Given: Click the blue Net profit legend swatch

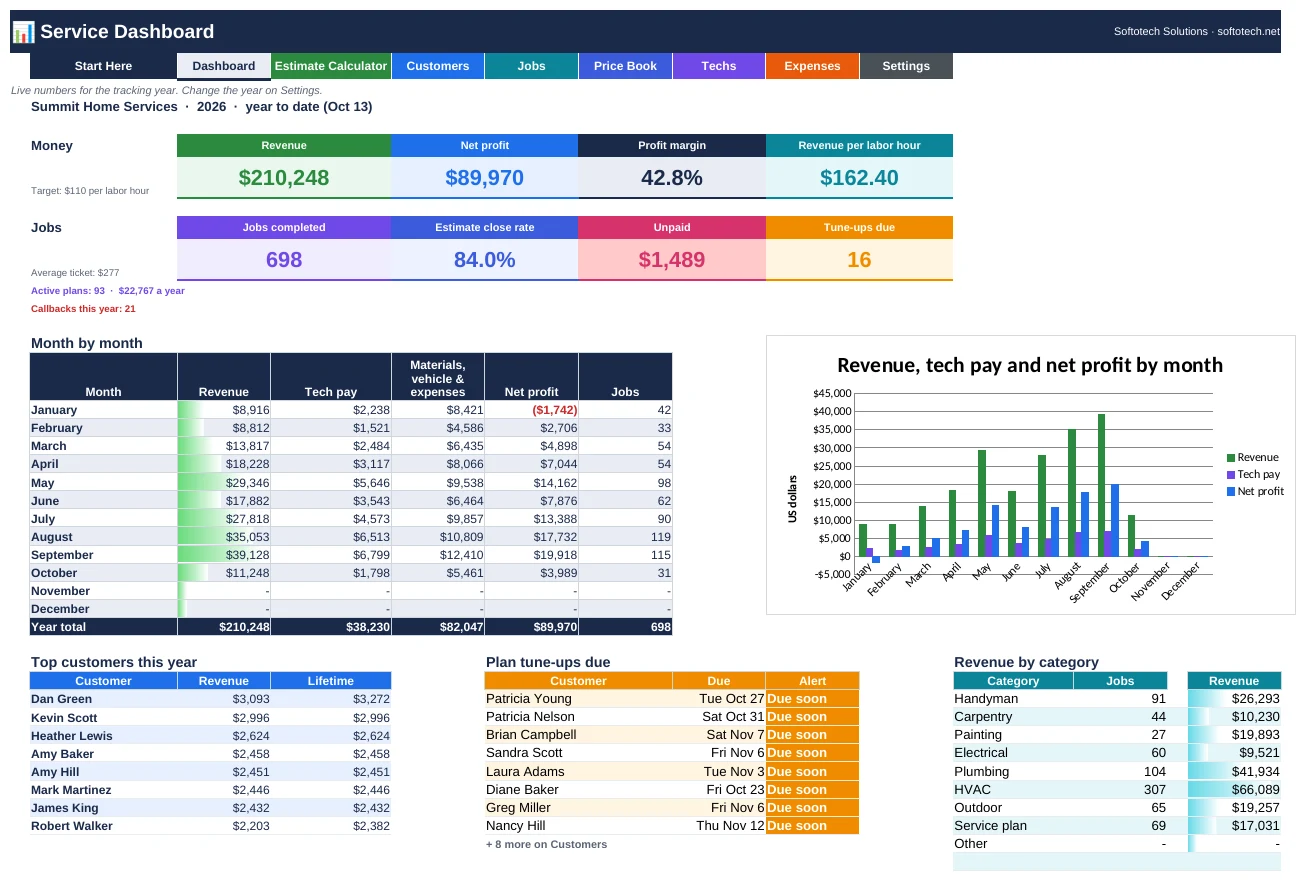Looking at the screenshot, I should [1231, 492].
